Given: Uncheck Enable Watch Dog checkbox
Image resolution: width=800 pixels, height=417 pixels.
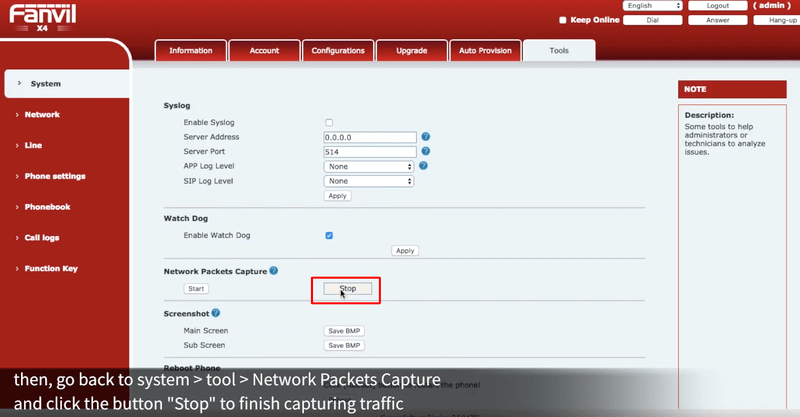Looking at the screenshot, I should point(329,236).
